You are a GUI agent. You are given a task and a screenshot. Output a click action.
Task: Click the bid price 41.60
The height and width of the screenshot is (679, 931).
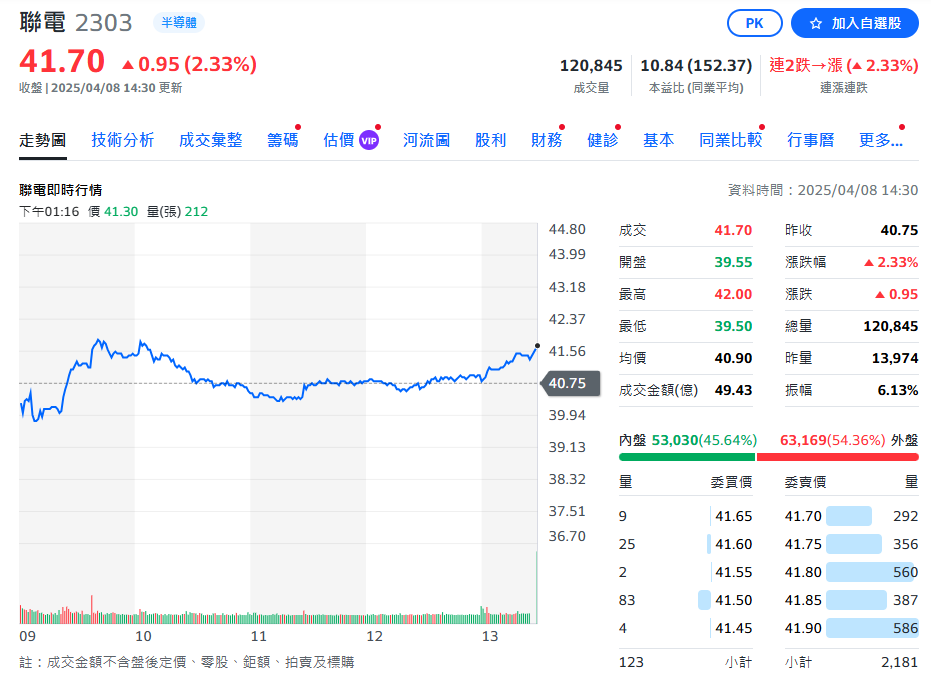pos(733,544)
